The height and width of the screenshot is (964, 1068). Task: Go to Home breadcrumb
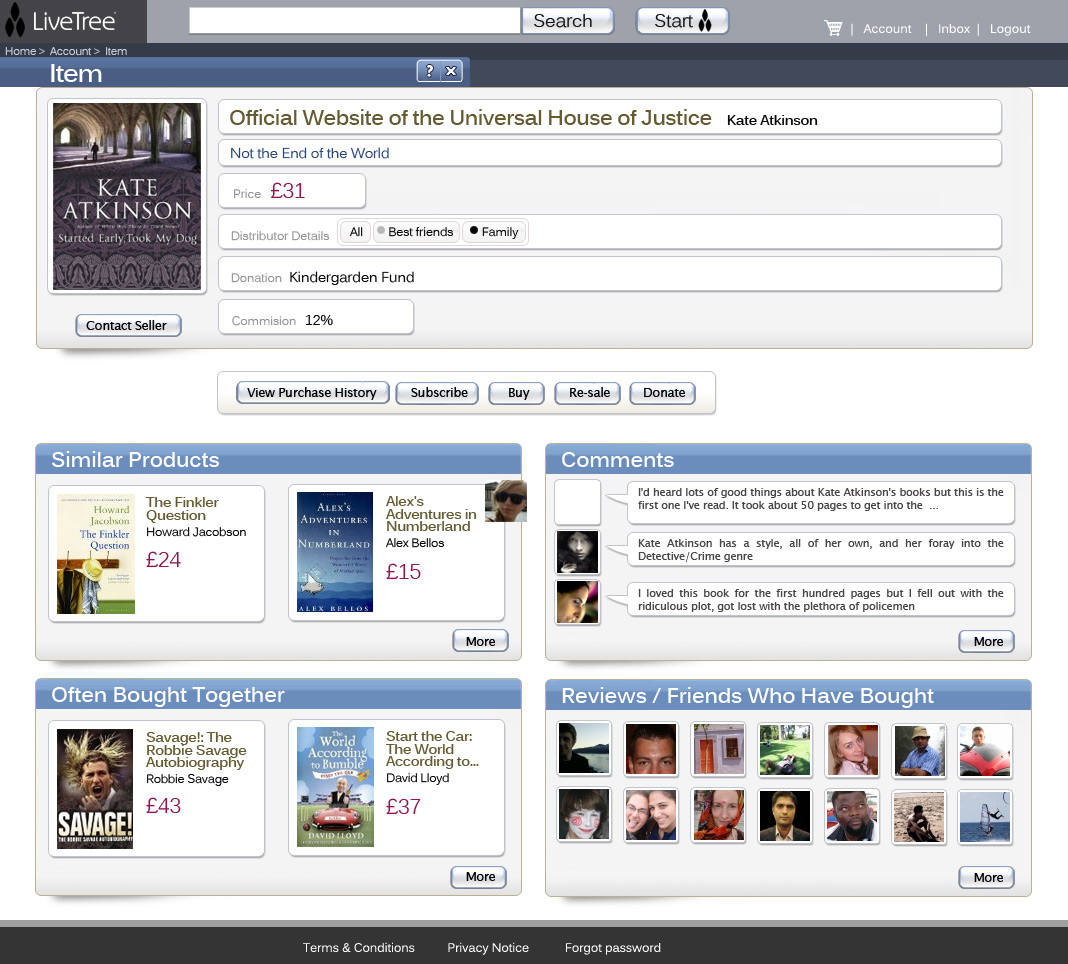click(20, 51)
